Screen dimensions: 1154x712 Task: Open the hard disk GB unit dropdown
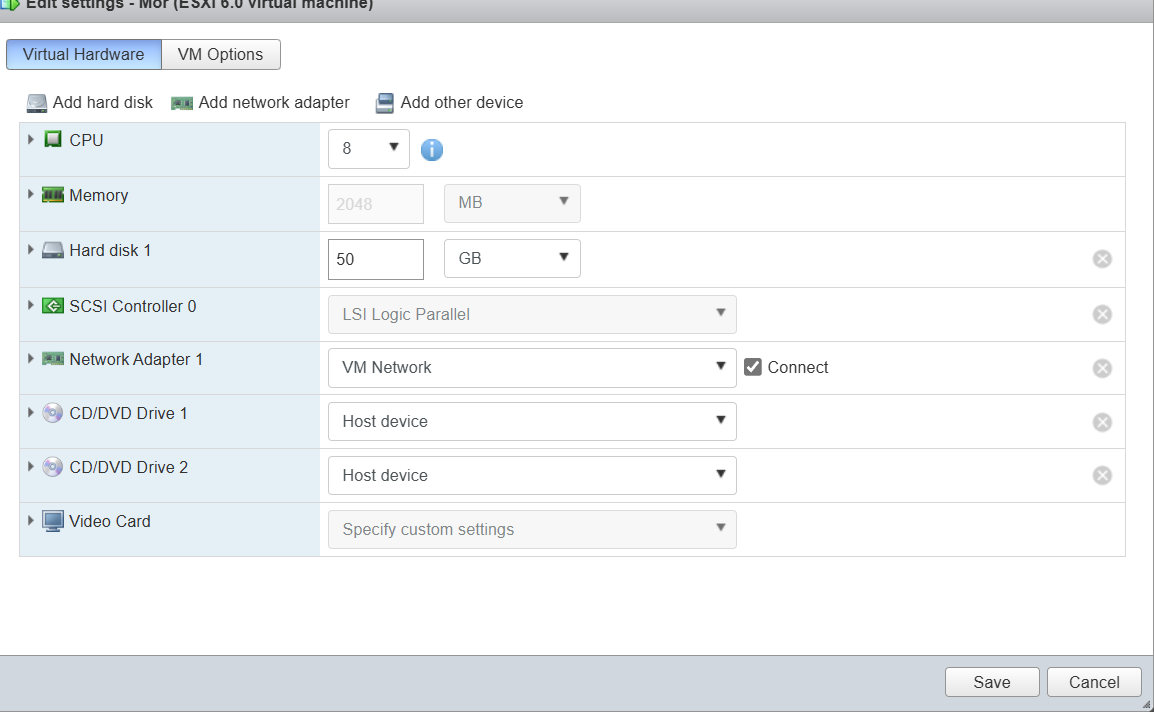[x=512, y=258]
